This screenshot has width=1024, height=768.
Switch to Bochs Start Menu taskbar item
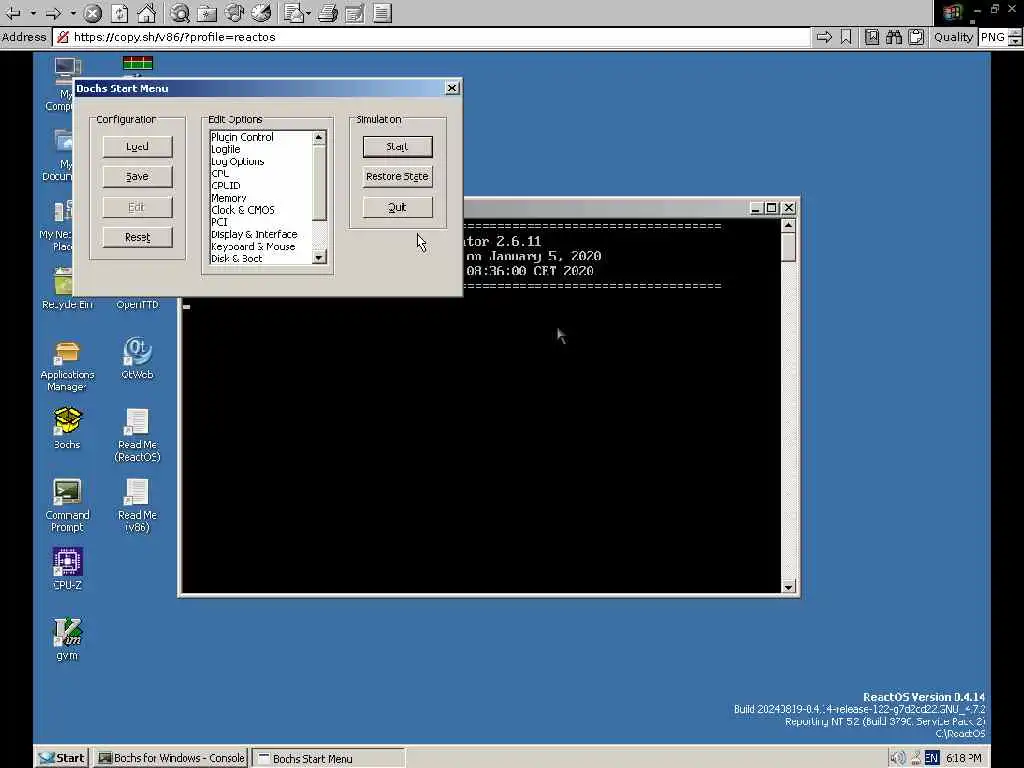click(328, 758)
